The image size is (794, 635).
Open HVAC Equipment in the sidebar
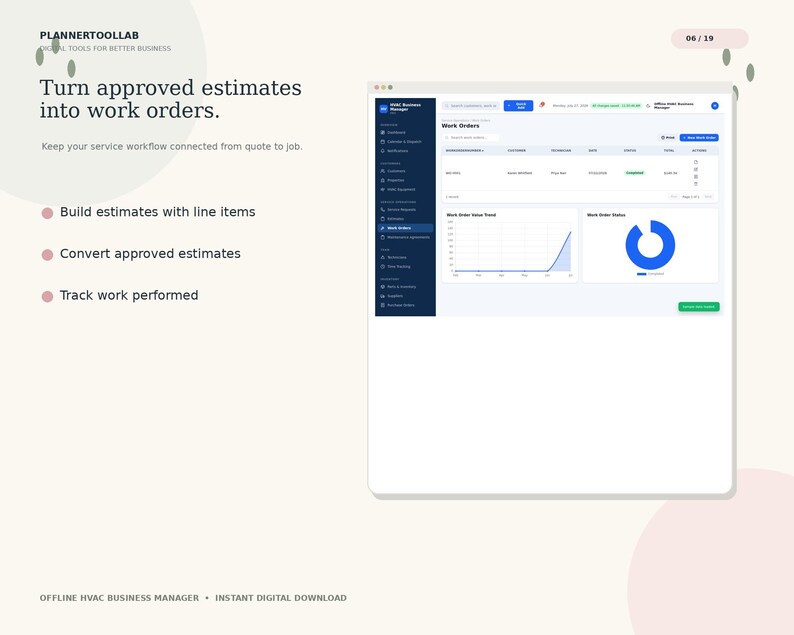(x=404, y=189)
